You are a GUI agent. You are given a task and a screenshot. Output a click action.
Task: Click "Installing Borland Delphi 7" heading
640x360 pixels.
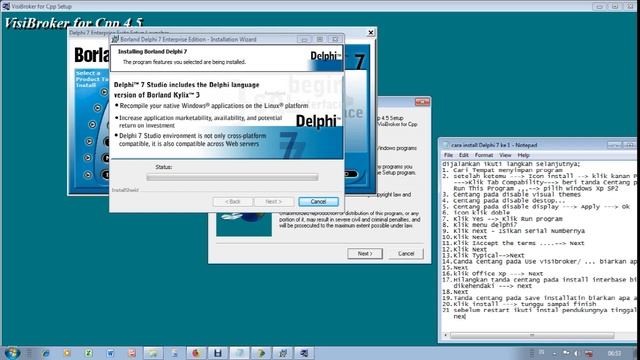152,51
